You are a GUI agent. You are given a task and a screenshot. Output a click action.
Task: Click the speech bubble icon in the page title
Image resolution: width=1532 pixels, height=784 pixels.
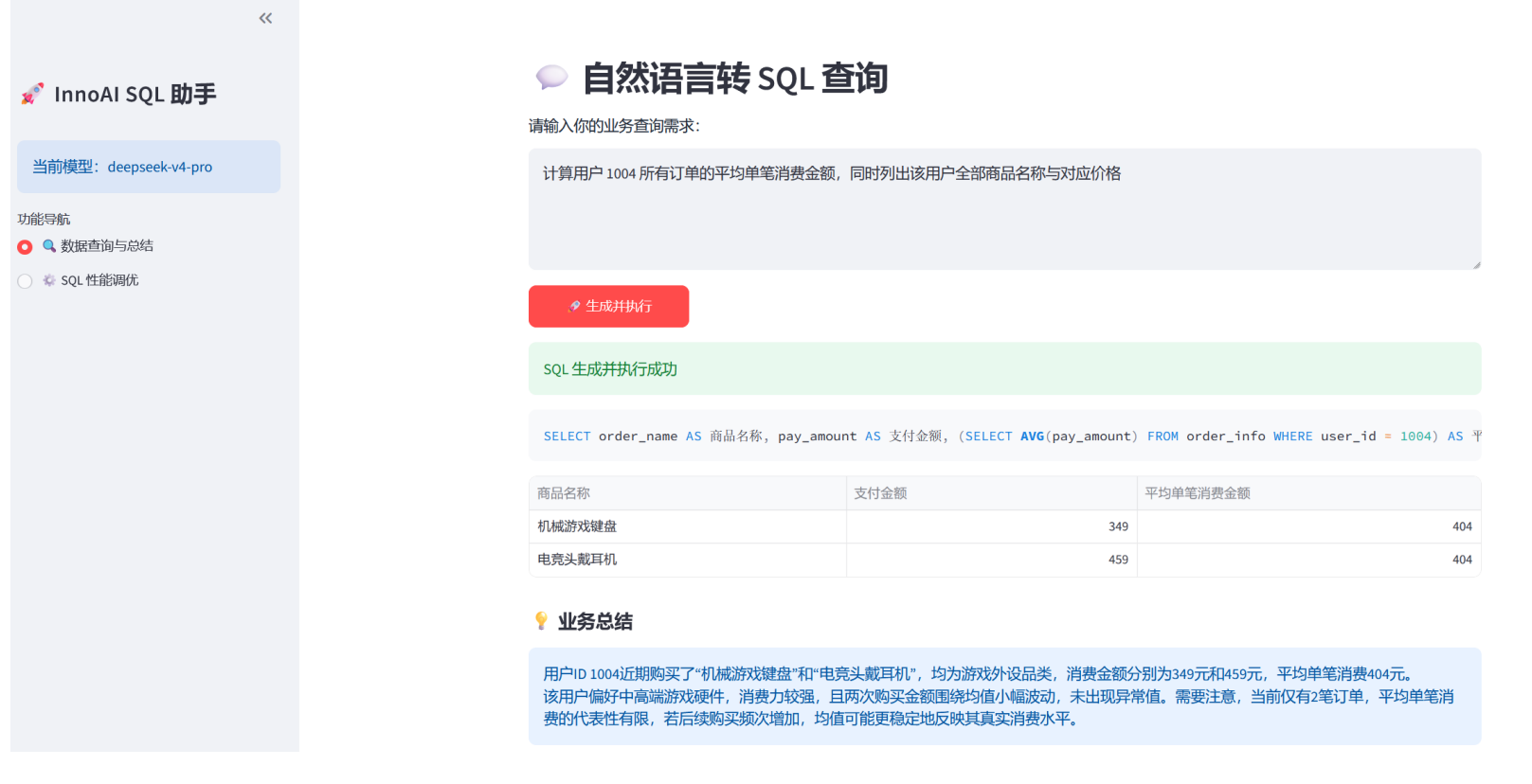point(551,78)
